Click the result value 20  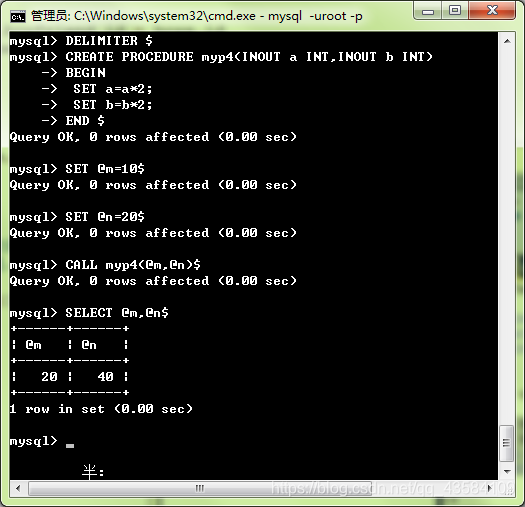pyautogui.click(x=49, y=377)
